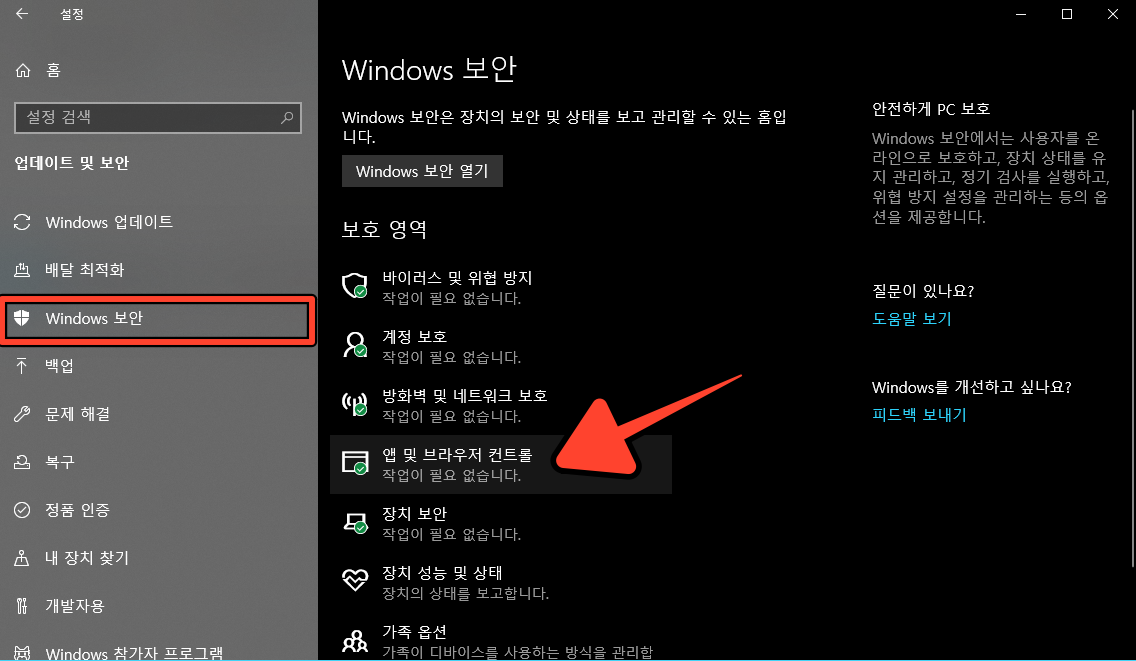Open 장치 보안 protection area
The width and height of the screenshot is (1136, 661).
point(501,523)
